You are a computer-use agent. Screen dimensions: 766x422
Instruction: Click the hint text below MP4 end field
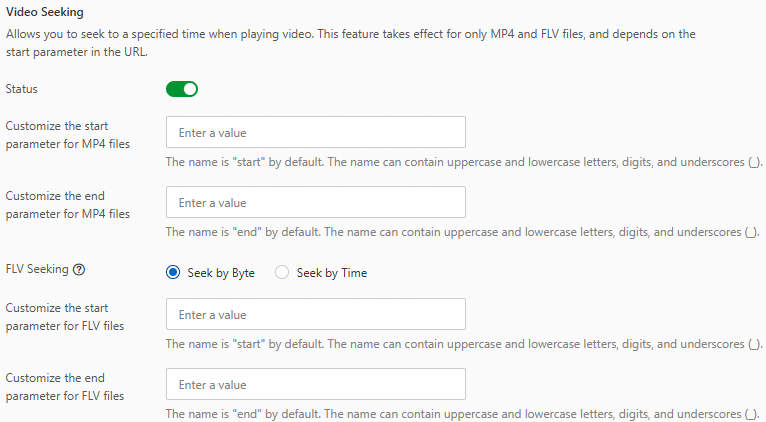[463, 232]
